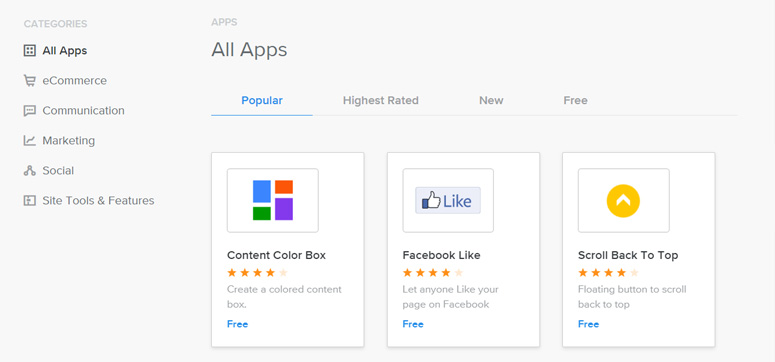
Task: Click the Social nodes icon
Action: (30, 171)
